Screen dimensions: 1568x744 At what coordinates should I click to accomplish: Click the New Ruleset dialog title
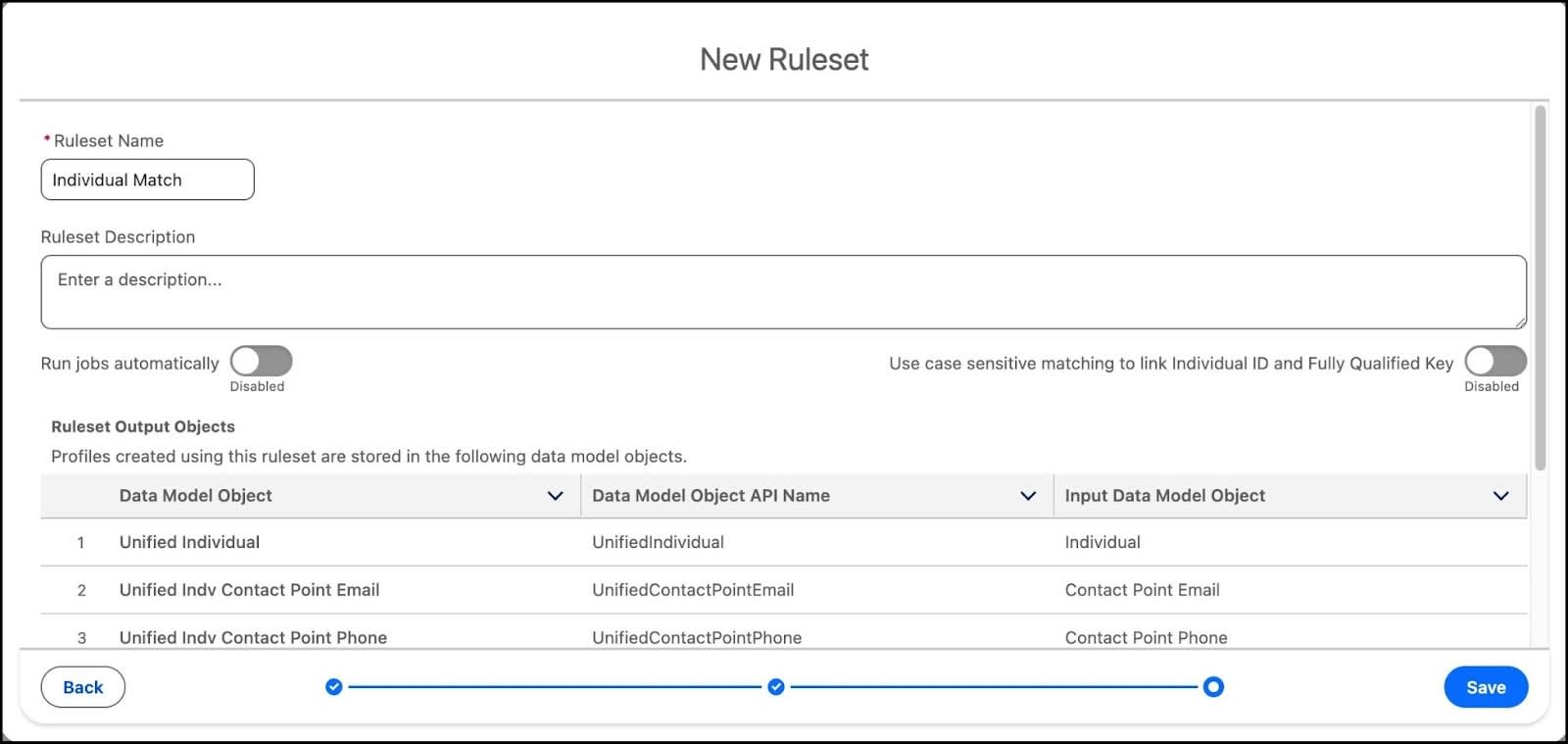[784, 60]
